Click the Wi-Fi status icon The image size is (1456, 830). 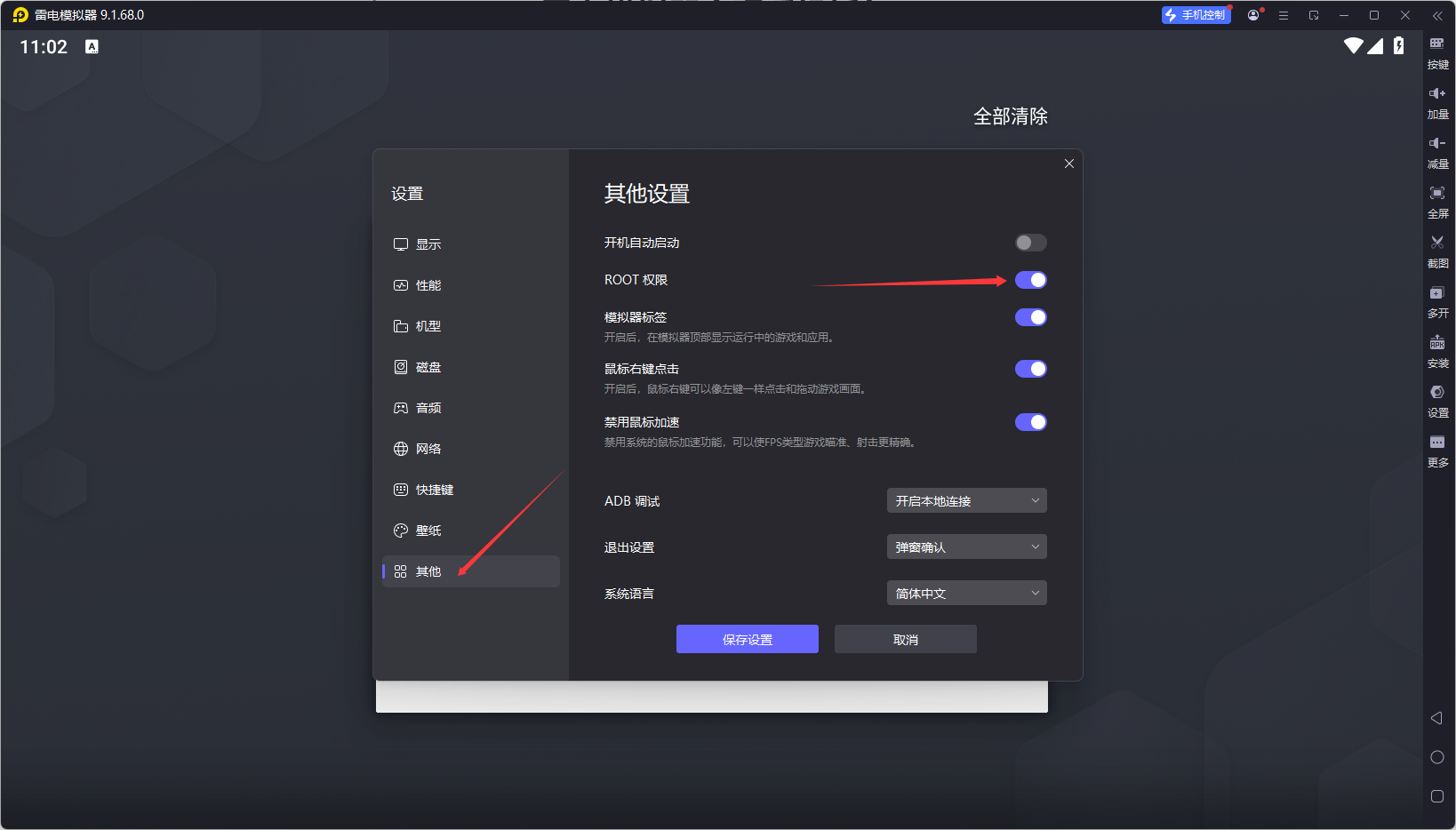coord(1353,46)
